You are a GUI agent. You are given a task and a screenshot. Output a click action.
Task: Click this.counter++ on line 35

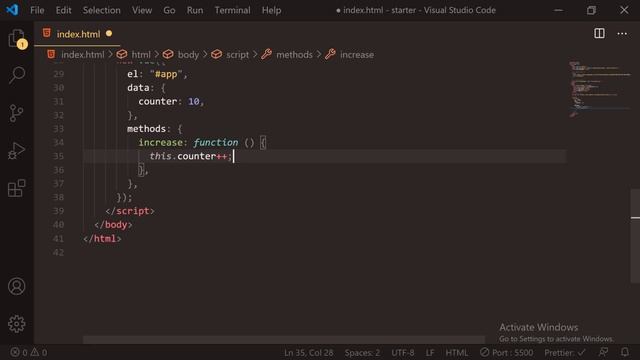tap(188, 156)
